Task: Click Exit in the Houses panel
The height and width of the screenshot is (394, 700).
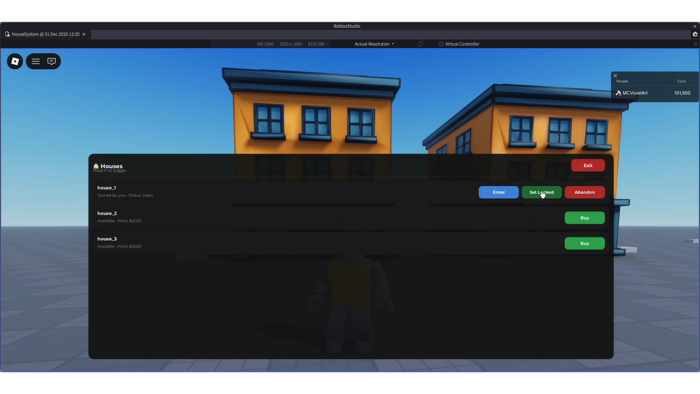Action: pyautogui.click(x=588, y=166)
